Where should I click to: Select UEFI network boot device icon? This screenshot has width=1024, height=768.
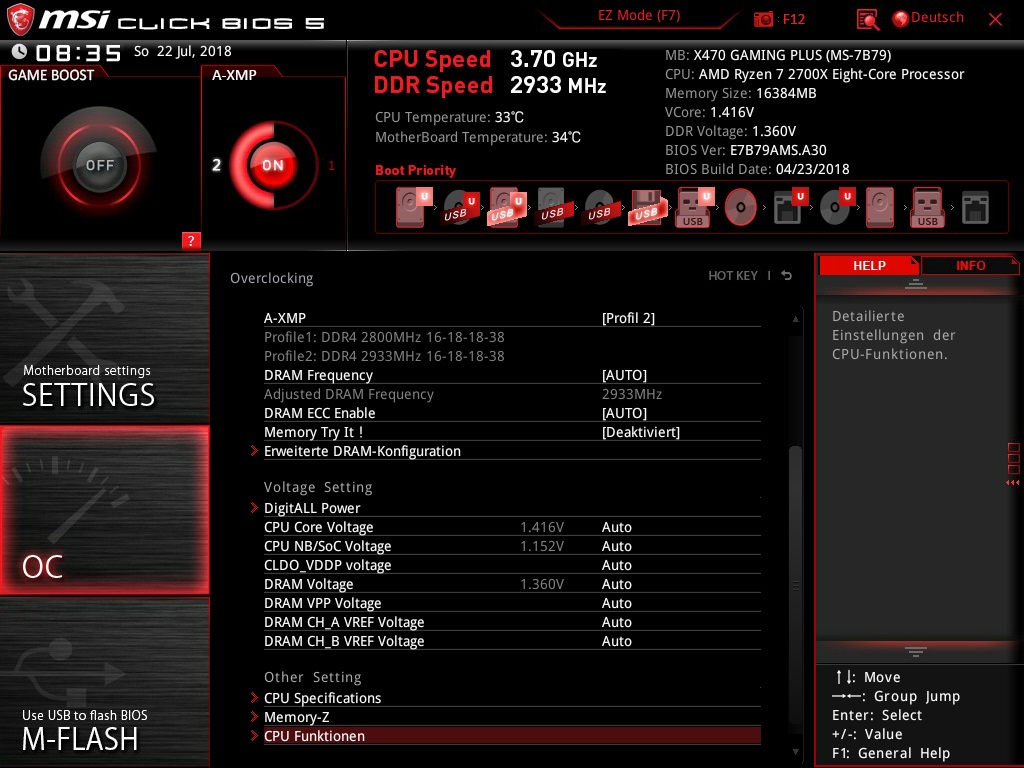pos(791,207)
